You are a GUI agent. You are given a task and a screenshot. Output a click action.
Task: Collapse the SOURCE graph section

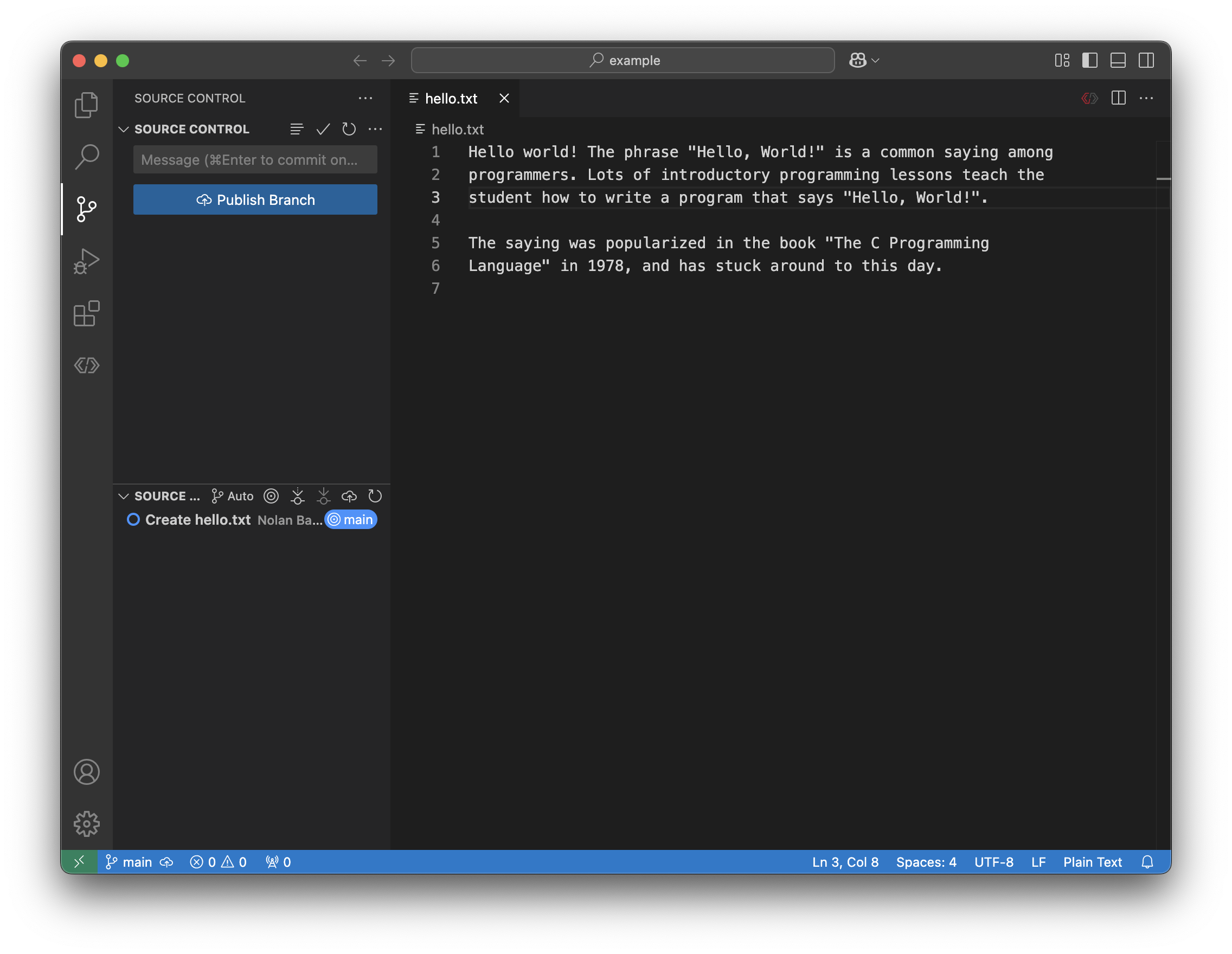pyautogui.click(x=124, y=496)
